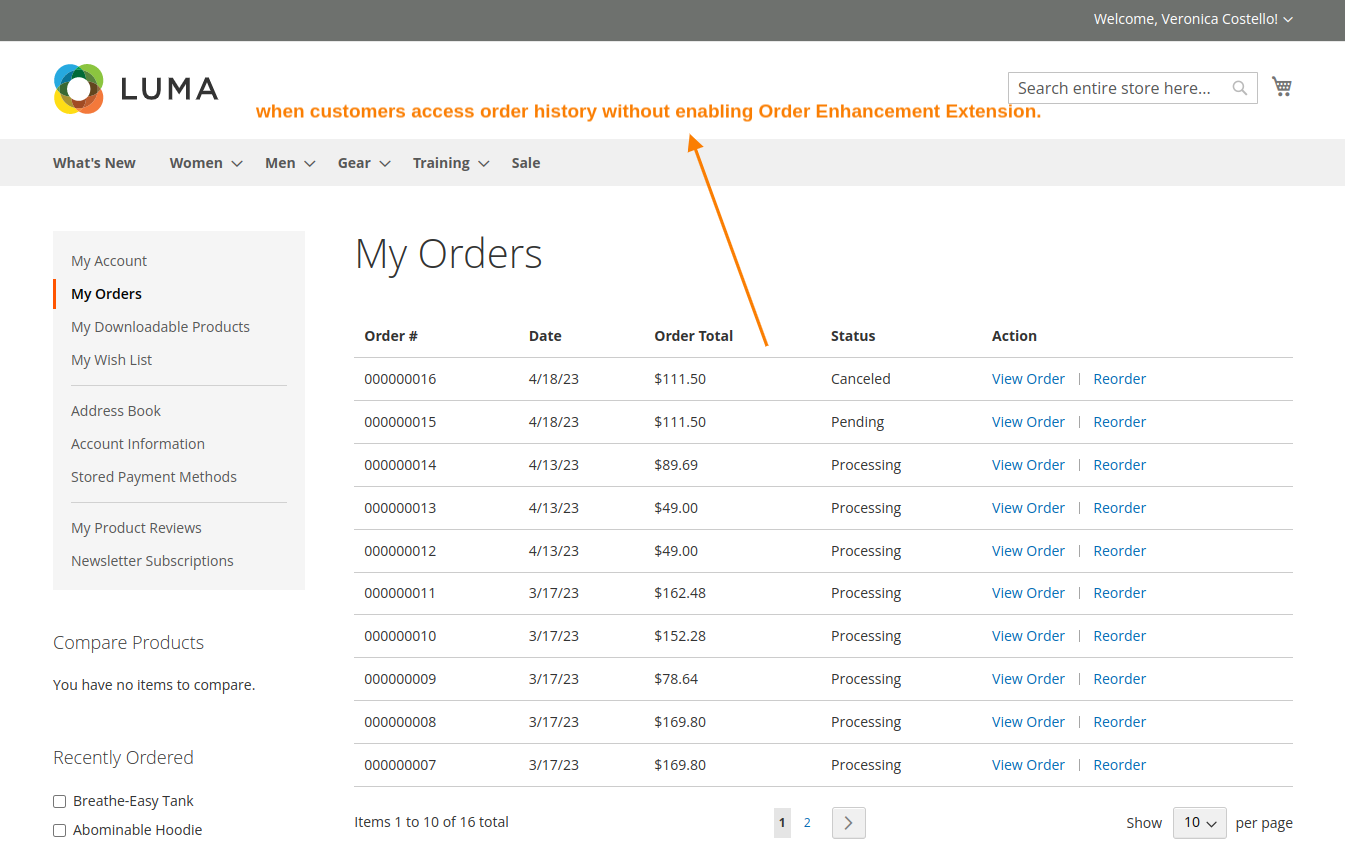Click the Luma logo
Viewport: 1345px width, 856px height.
click(x=135, y=89)
